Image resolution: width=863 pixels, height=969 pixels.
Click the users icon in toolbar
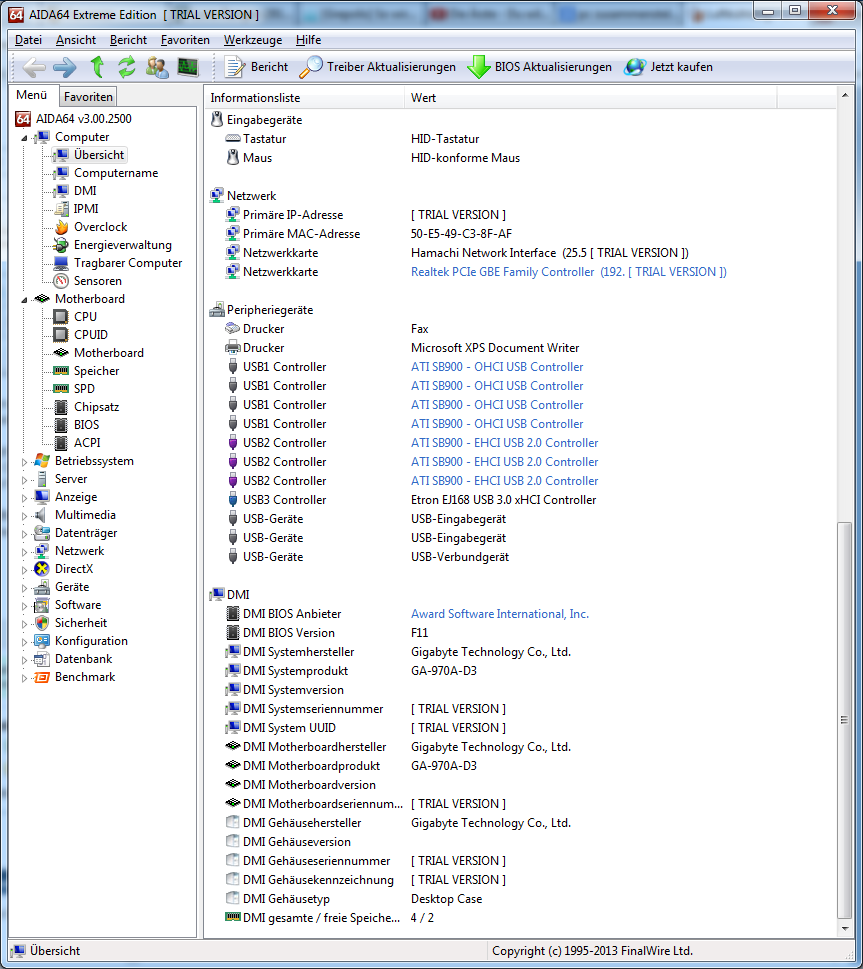point(157,67)
